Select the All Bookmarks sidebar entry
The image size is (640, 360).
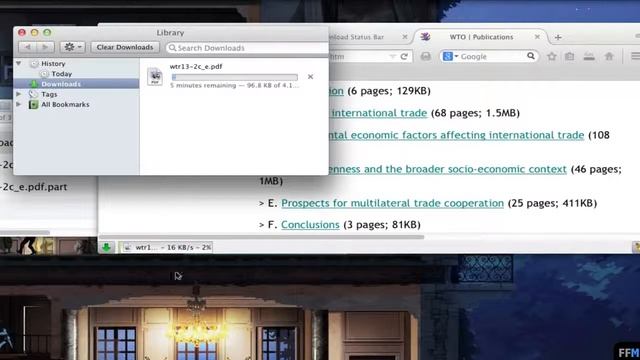click(x=65, y=104)
